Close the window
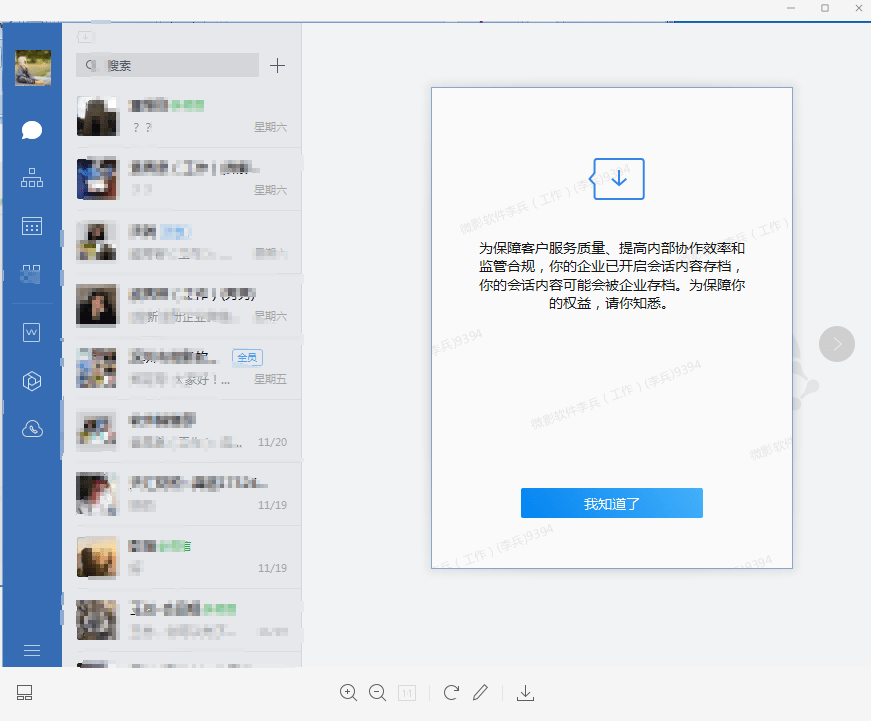Image resolution: width=871 pixels, height=721 pixels. tap(858, 8)
